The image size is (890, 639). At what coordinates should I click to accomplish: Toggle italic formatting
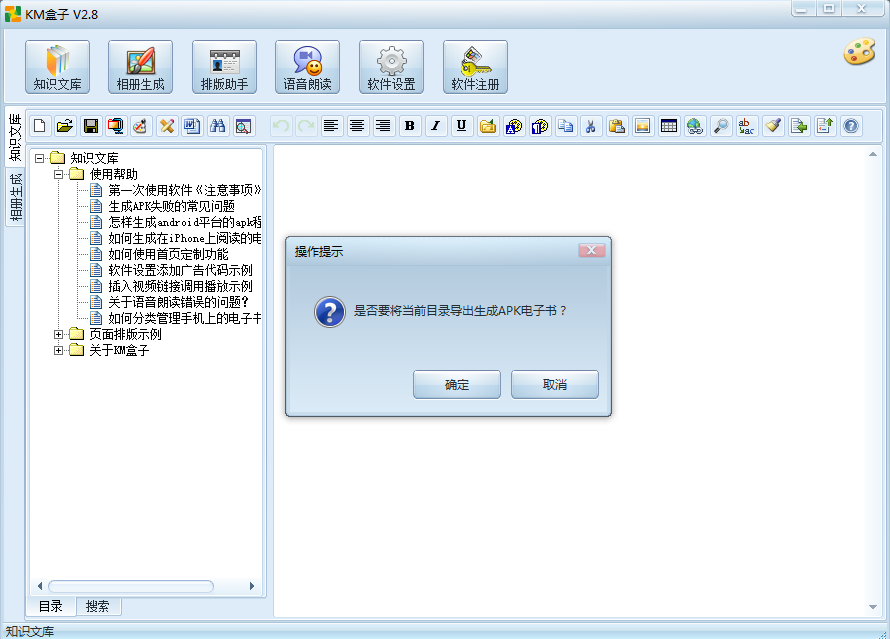click(435, 126)
